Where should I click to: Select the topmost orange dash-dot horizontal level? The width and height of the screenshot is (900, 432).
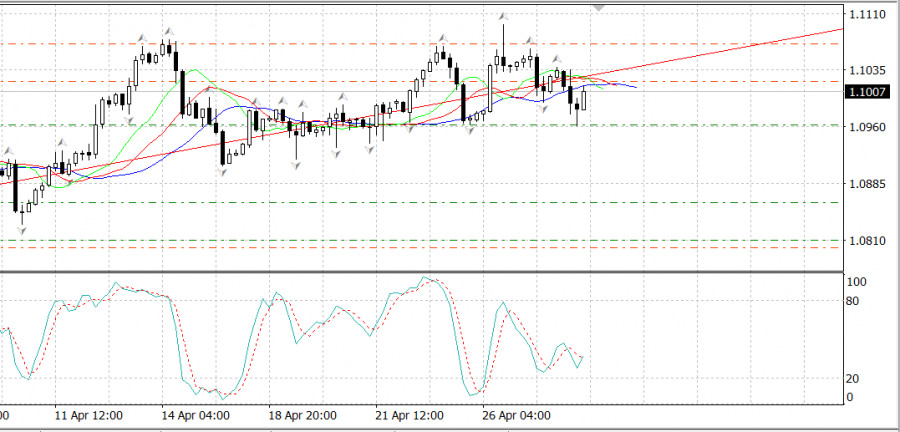[700, 44]
